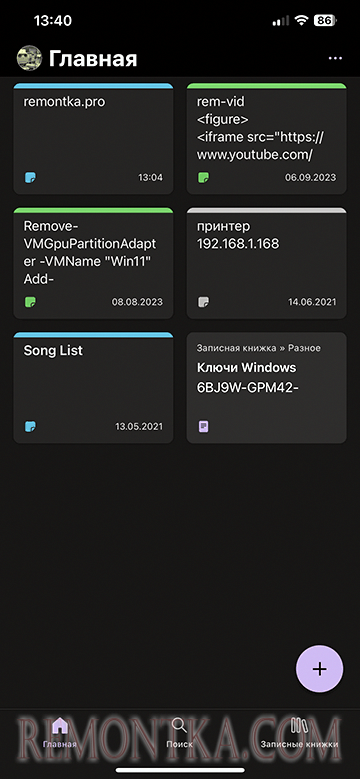Click gray note icon on принтер card
Viewport: 360px width, 779px height.
(x=204, y=302)
